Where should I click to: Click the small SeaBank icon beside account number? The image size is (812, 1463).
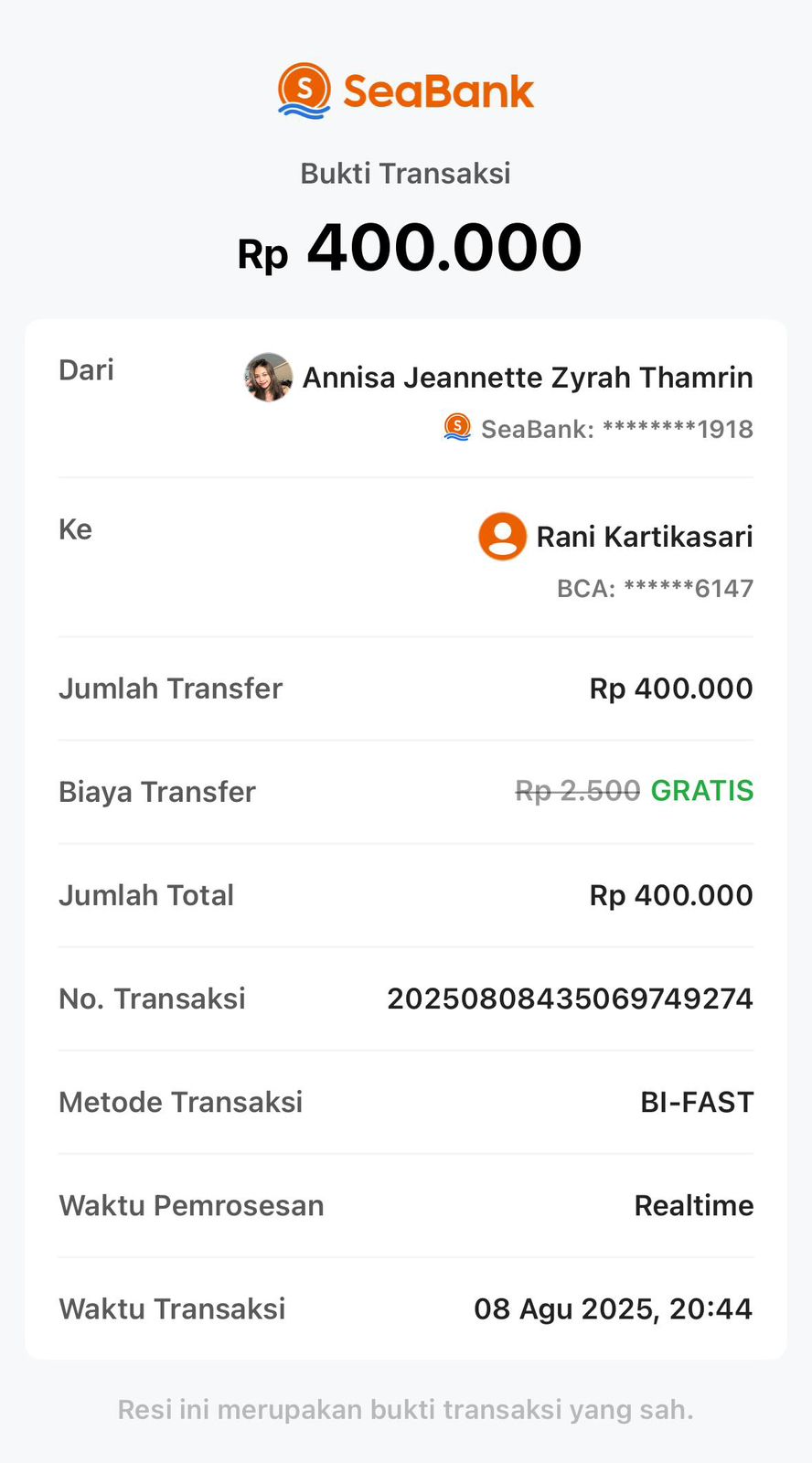tap(457, 427)
